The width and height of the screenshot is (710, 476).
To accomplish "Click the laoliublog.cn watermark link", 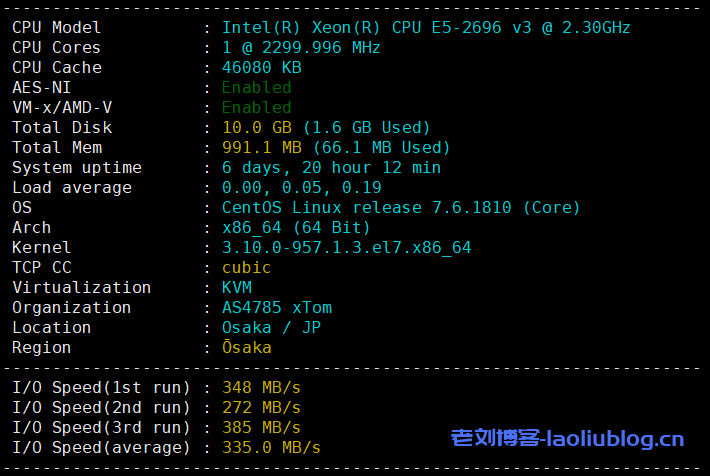I will pos(568,438).
